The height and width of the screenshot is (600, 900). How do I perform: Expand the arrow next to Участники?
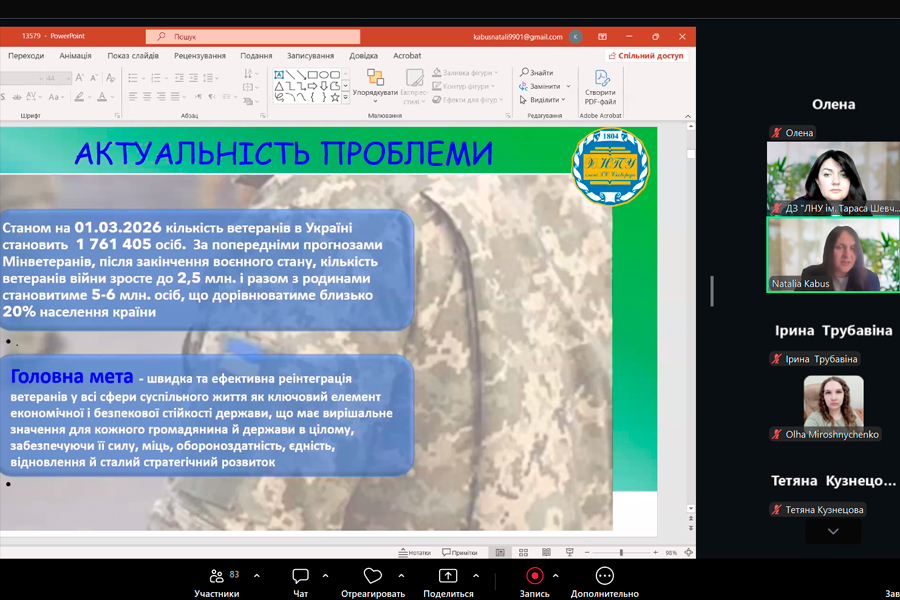[x=257, y=576]
